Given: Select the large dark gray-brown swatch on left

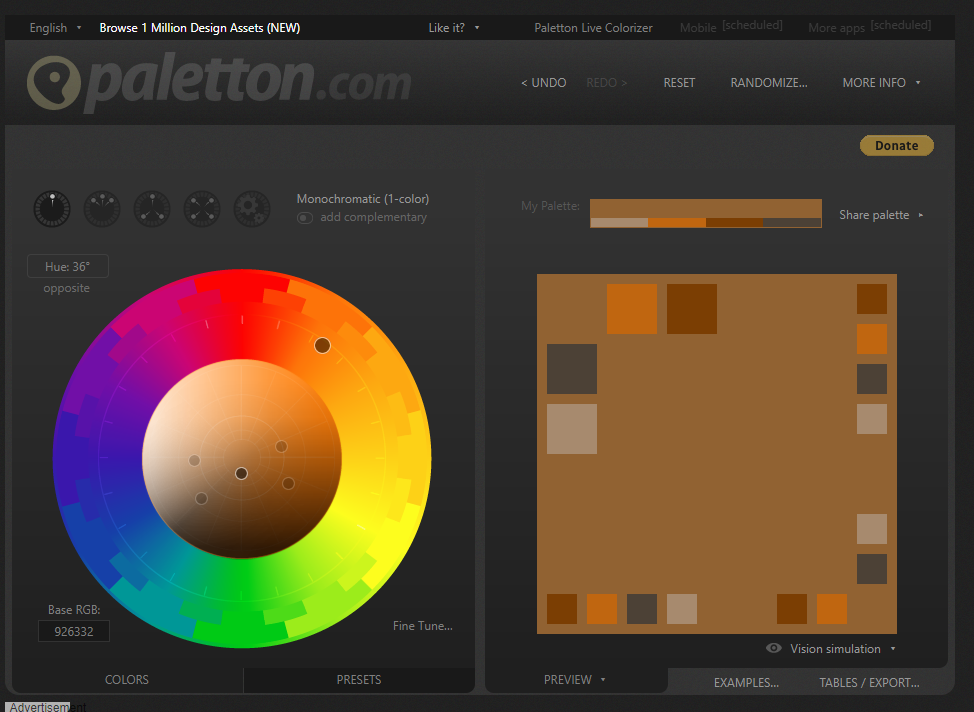Looking at the screenshot, I should coord(571,369).
